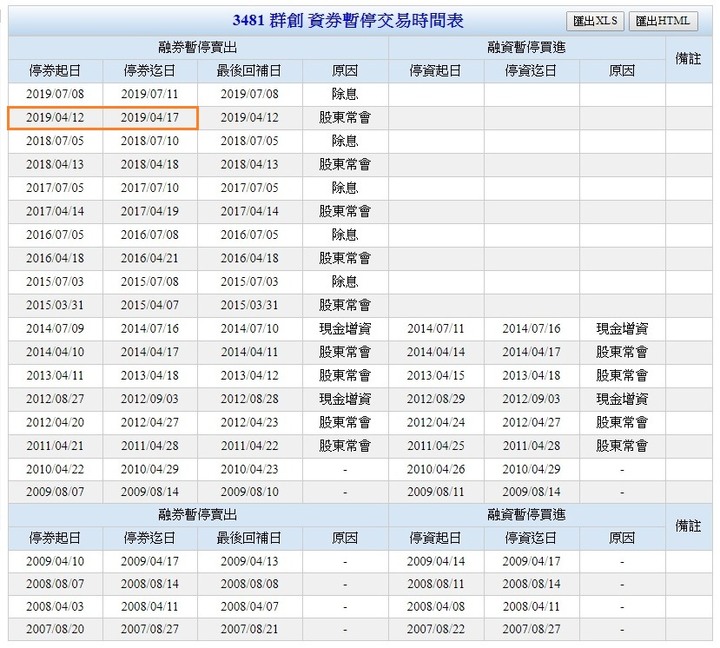Select margin start date 2011/04/25
Image resolution: width=720 pixels, height=648 pixels.
[x=435, y=446]
